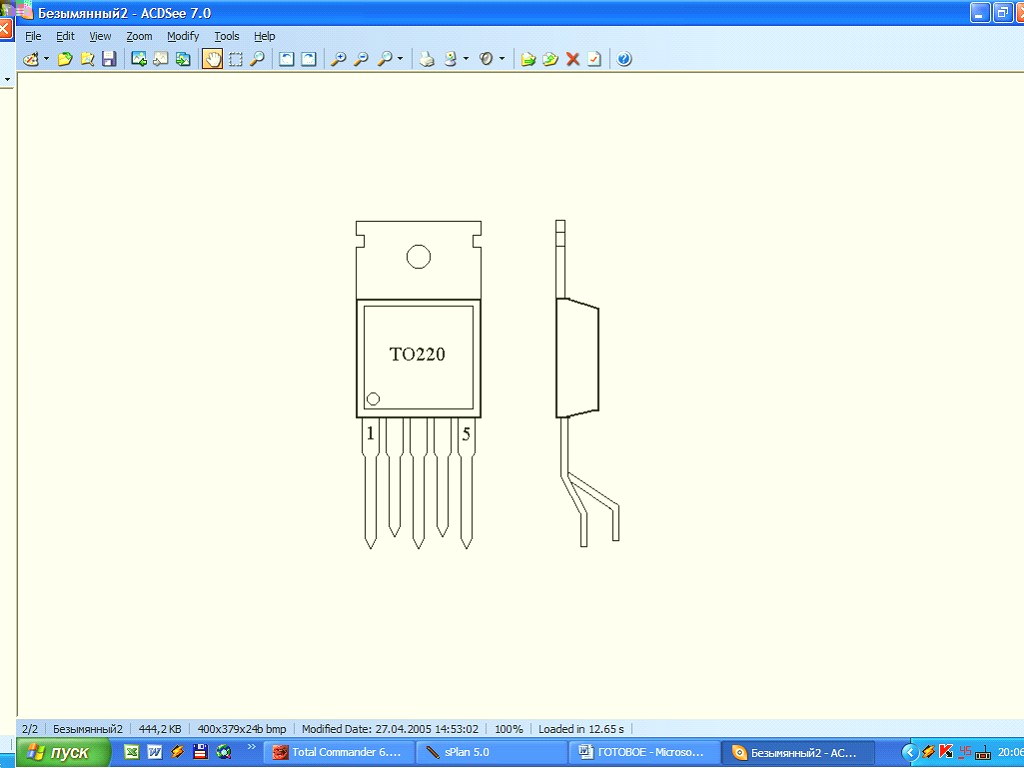This screenshot has width=1024, height=768.
Task: Click the Save floppy disk icon
Action: point(109,59)
